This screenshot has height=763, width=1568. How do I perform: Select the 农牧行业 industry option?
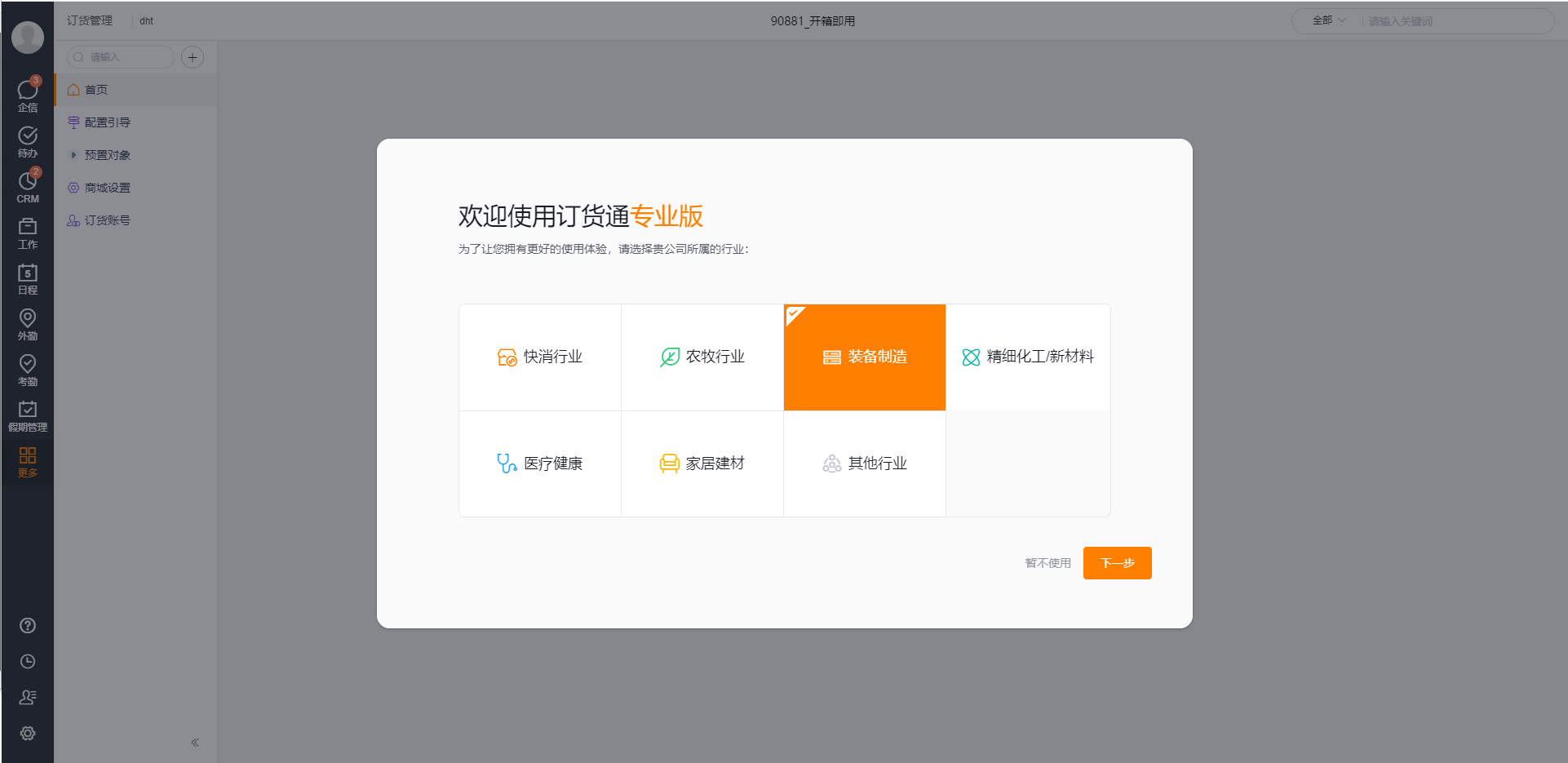click(702, 357)
